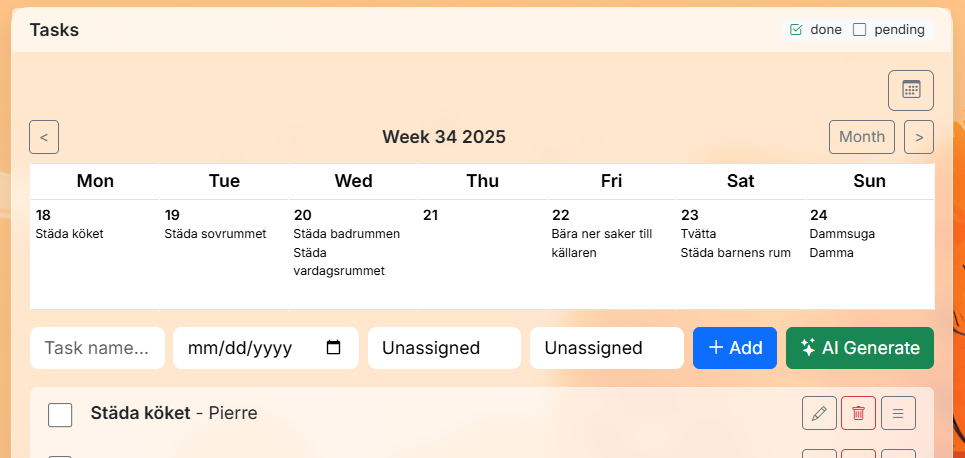Delete Städa köket with the trash icon
This screenshot has width=965, height=458.
pos(858,413)
